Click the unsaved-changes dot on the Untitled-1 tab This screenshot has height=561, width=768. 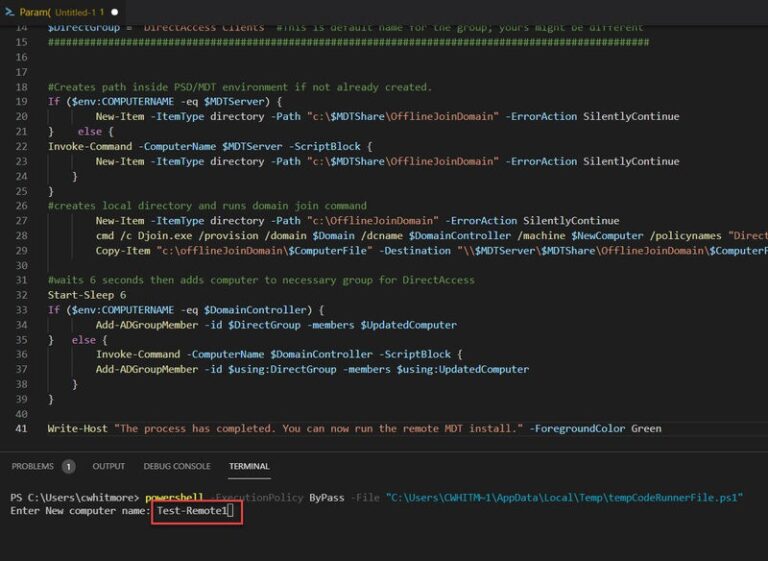click(x=115, y=11)
